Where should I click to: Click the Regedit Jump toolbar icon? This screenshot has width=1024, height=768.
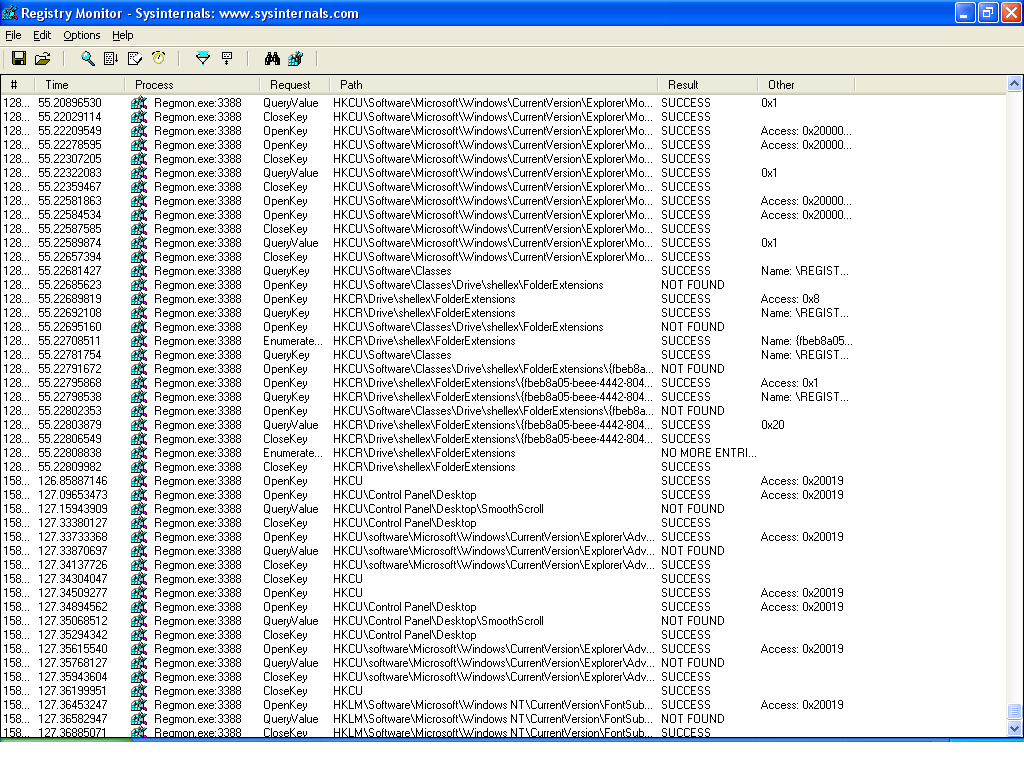[x=295, y=59]
